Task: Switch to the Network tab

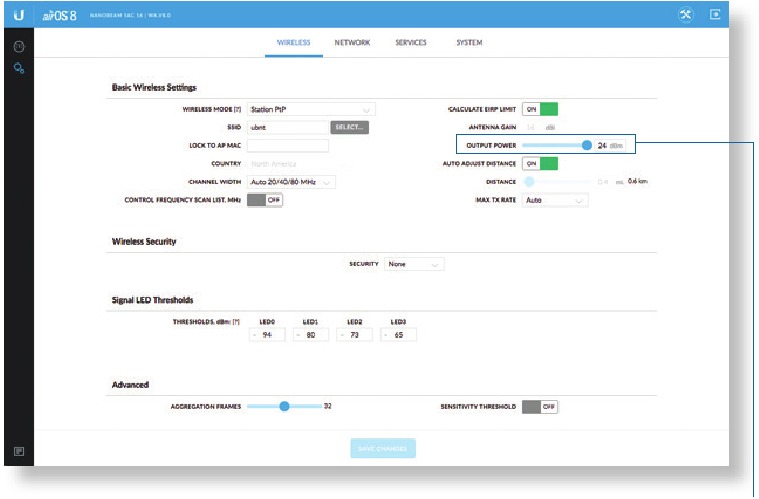Action: (x=352, y=43)
